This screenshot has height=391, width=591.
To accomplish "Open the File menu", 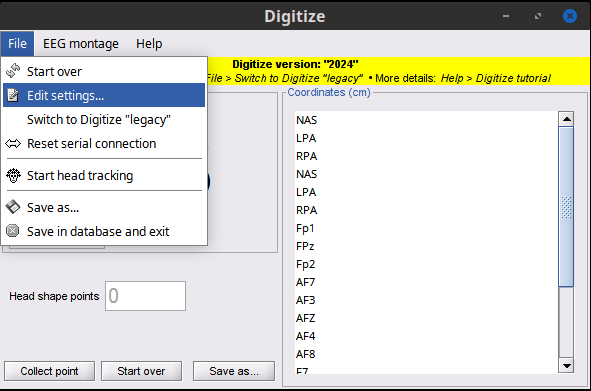I will [17, 44].
